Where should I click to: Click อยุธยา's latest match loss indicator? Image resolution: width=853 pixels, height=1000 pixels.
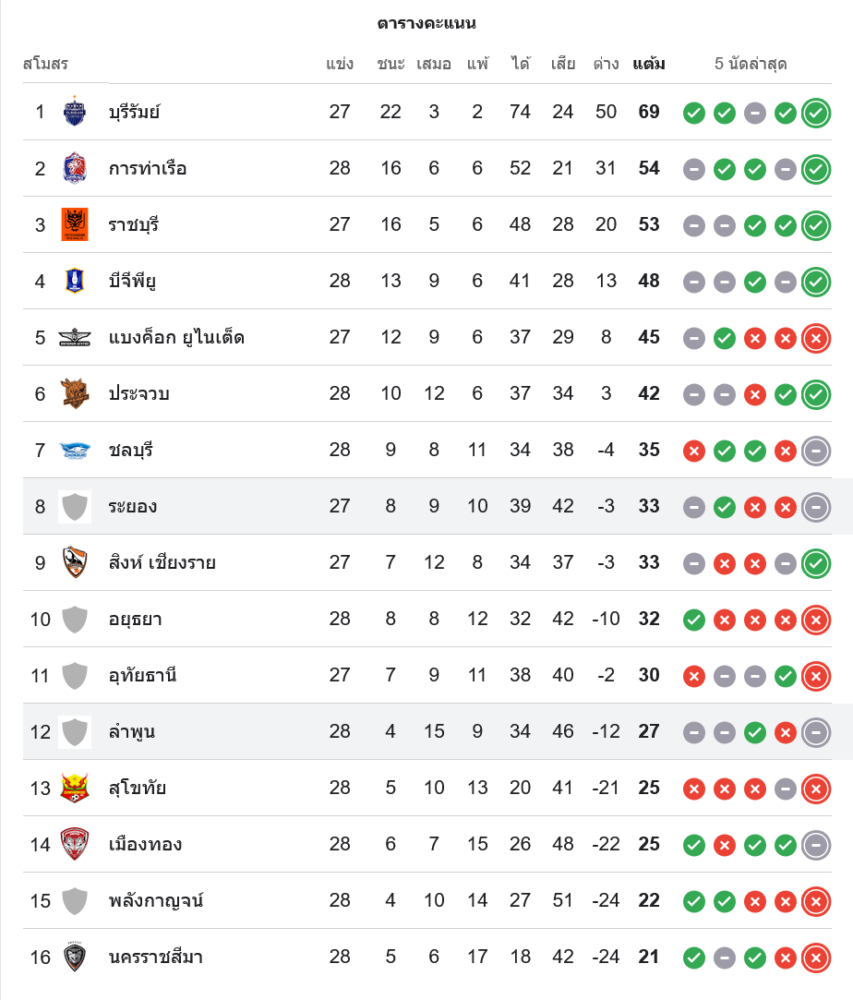816,620
